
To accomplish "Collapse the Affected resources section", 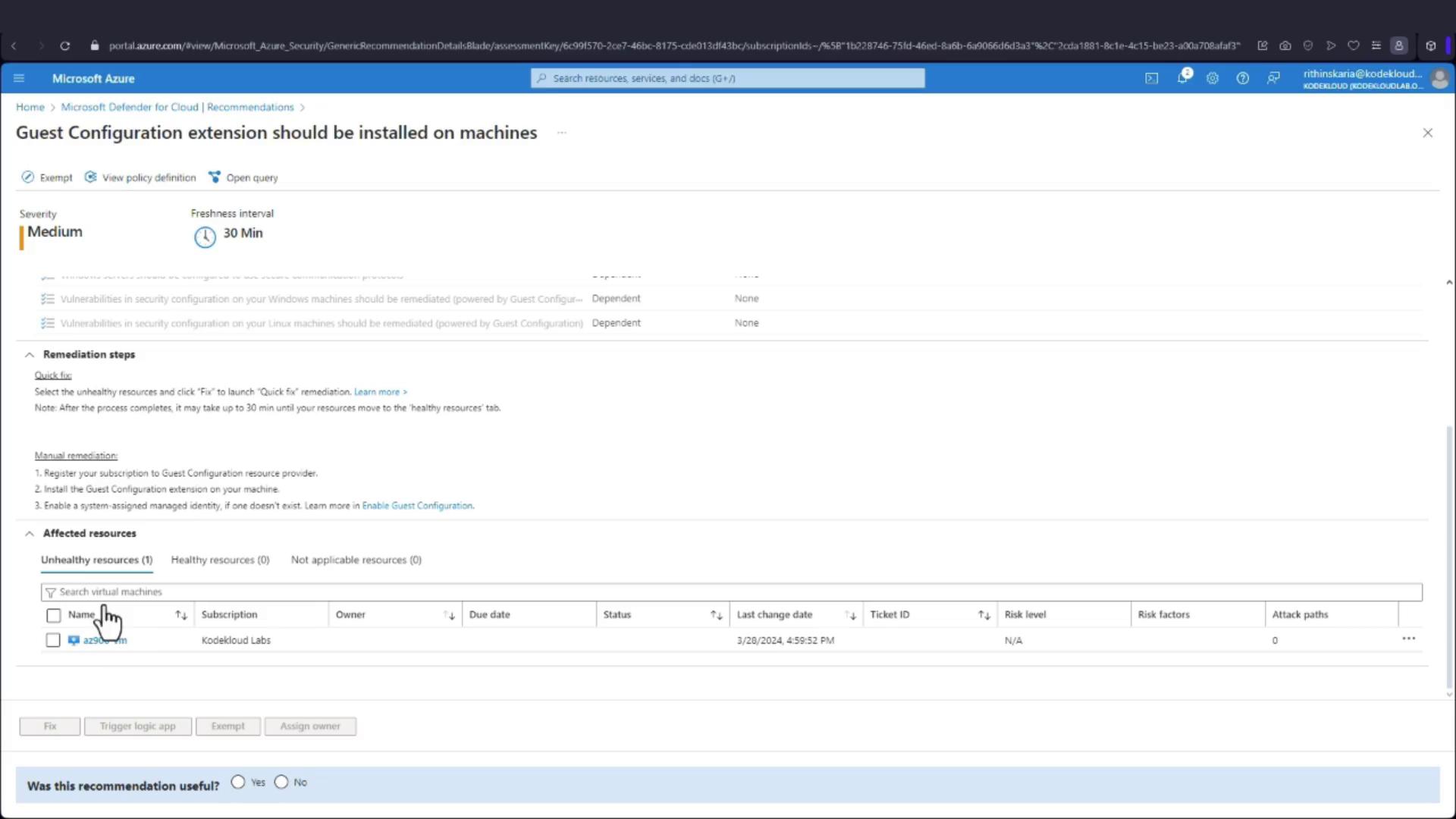I will (30, 533).
